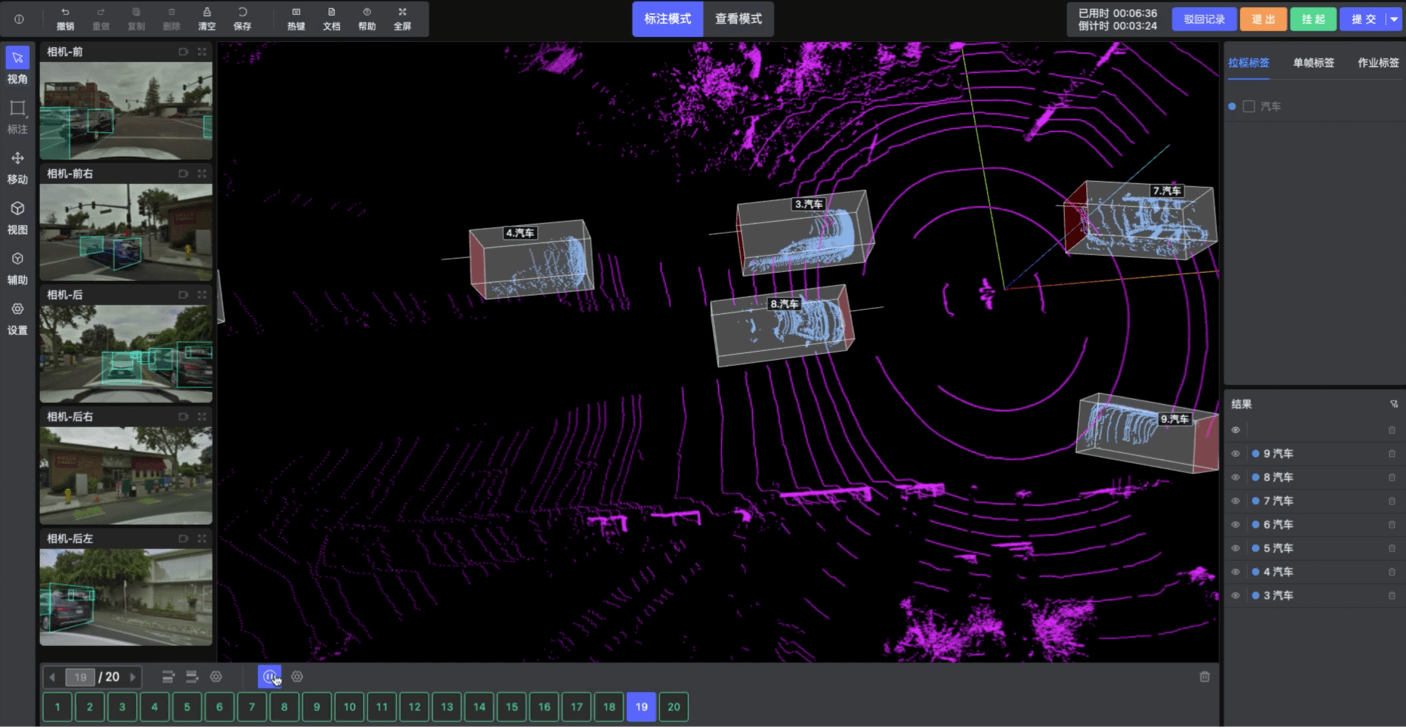Click the second frame list layout icon
Viewport: 1406px width, 728px height.
pos(192,677)
